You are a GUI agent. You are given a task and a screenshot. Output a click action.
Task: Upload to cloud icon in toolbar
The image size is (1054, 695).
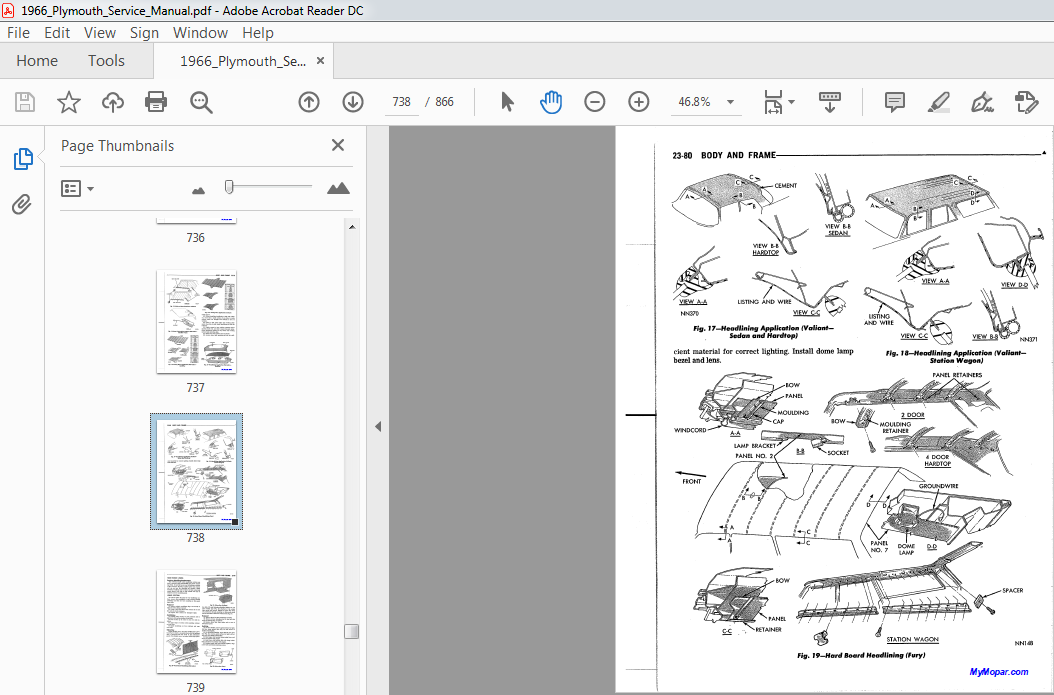(x=112, y=102)
